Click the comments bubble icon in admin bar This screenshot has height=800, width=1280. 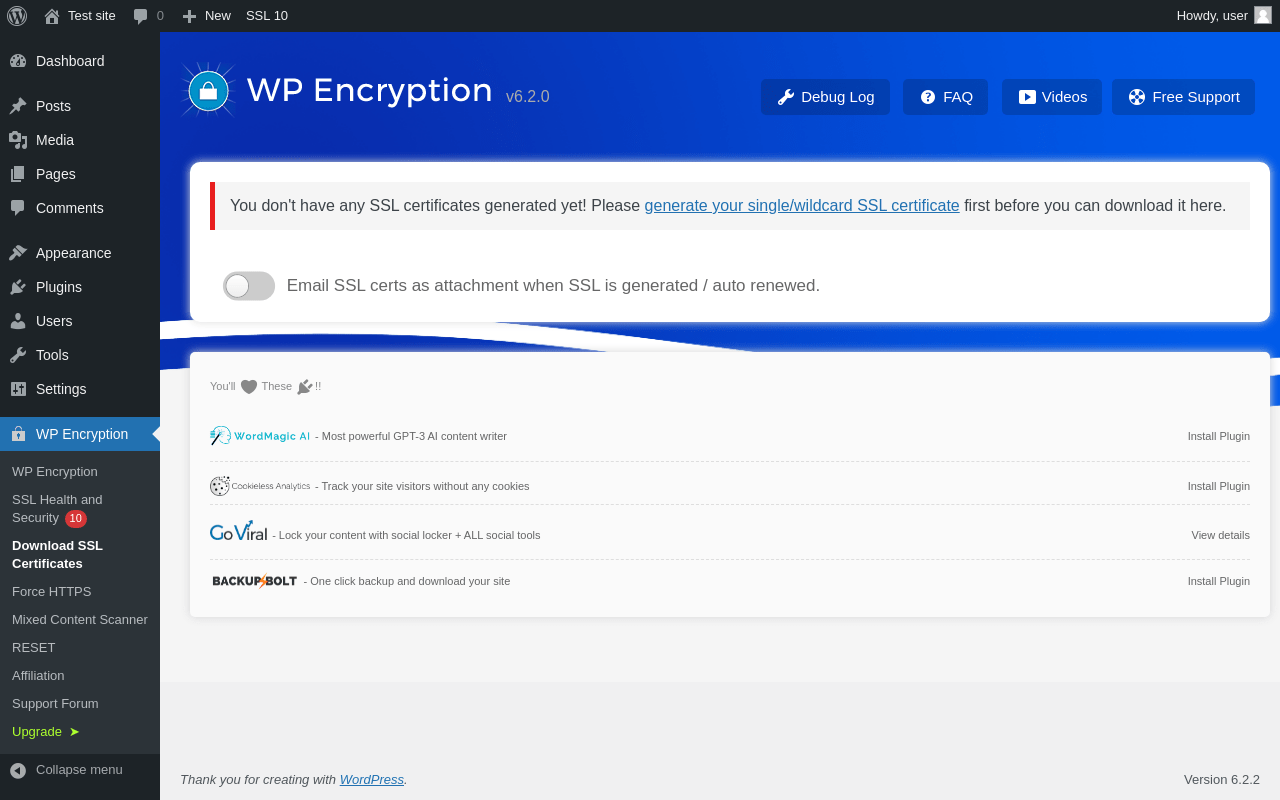click(x=141, y=16)
